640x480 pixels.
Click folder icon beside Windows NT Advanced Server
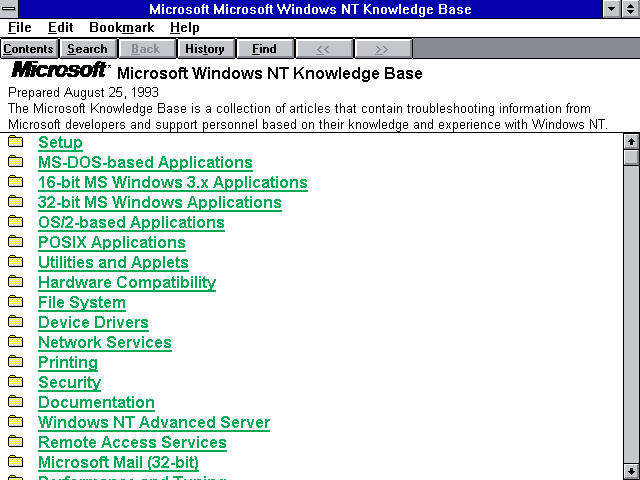point(16,421)
